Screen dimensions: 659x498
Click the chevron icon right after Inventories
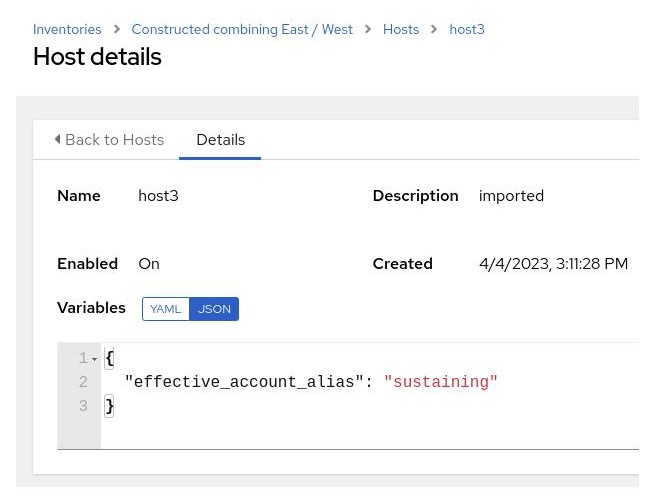116,30
